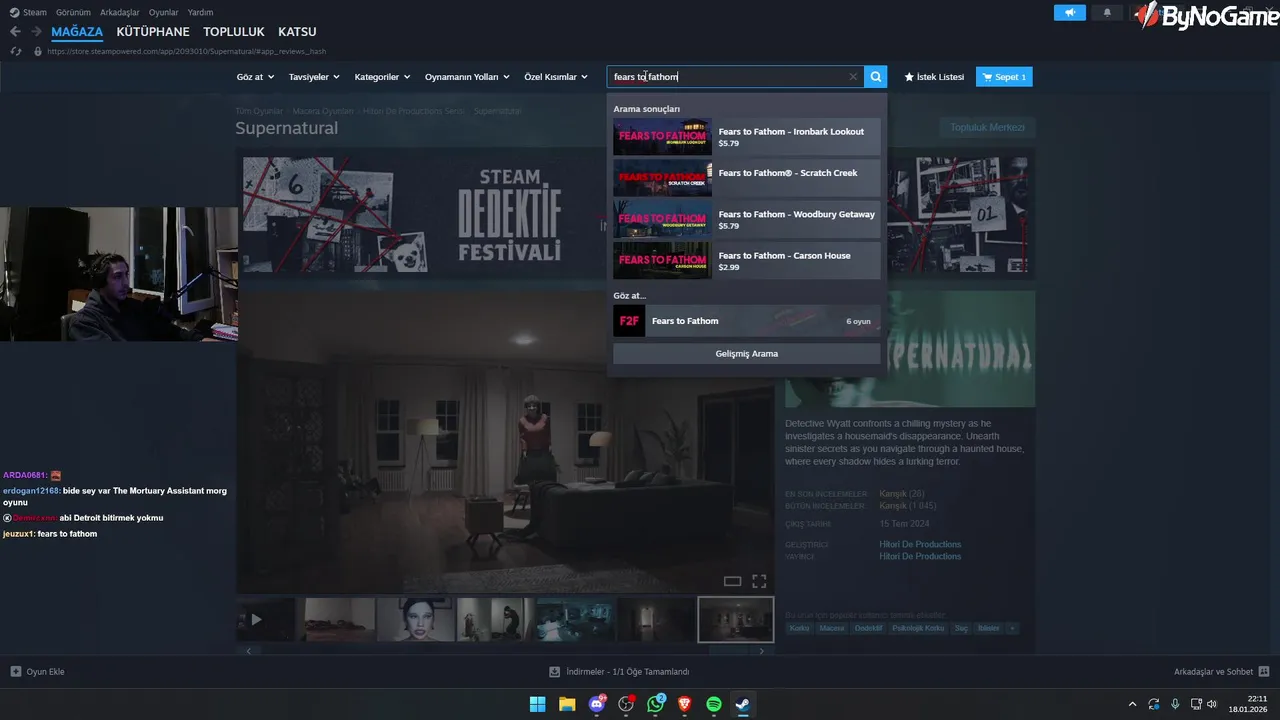Select Fears to Fathom - Carson House result
Image resolution: width=1280 pixels, height=720 pixels.
pyautogui.click(x=747, y=261)
